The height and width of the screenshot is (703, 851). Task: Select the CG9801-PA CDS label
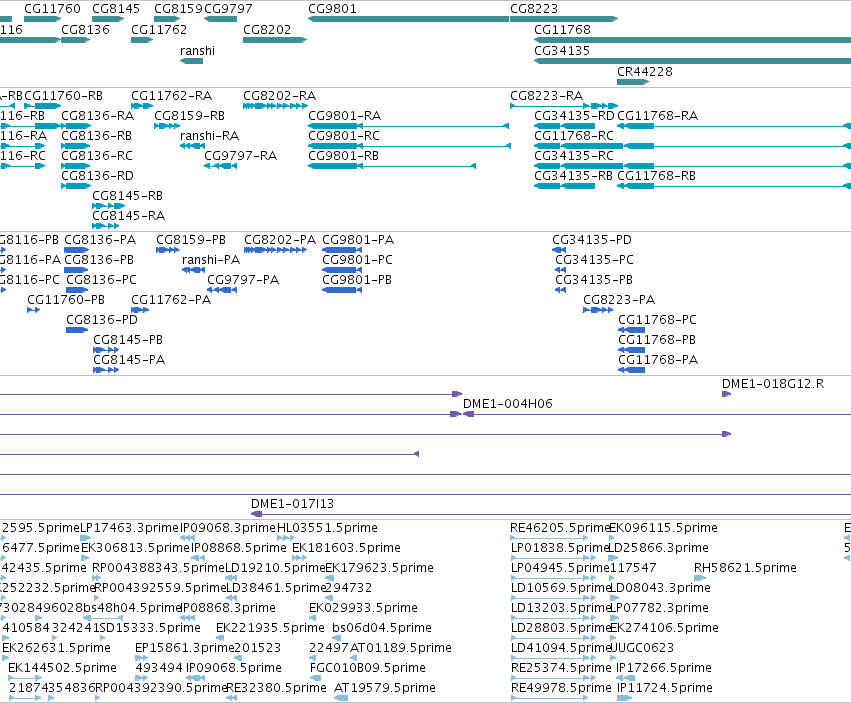358,240
